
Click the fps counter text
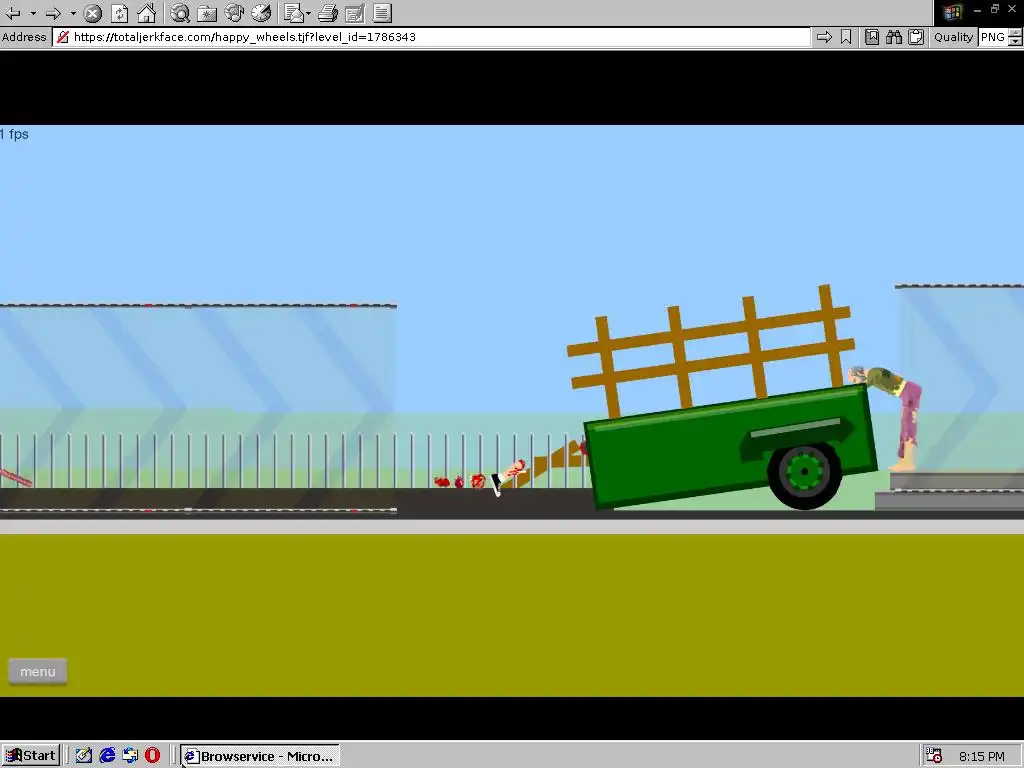click(14, 134)
